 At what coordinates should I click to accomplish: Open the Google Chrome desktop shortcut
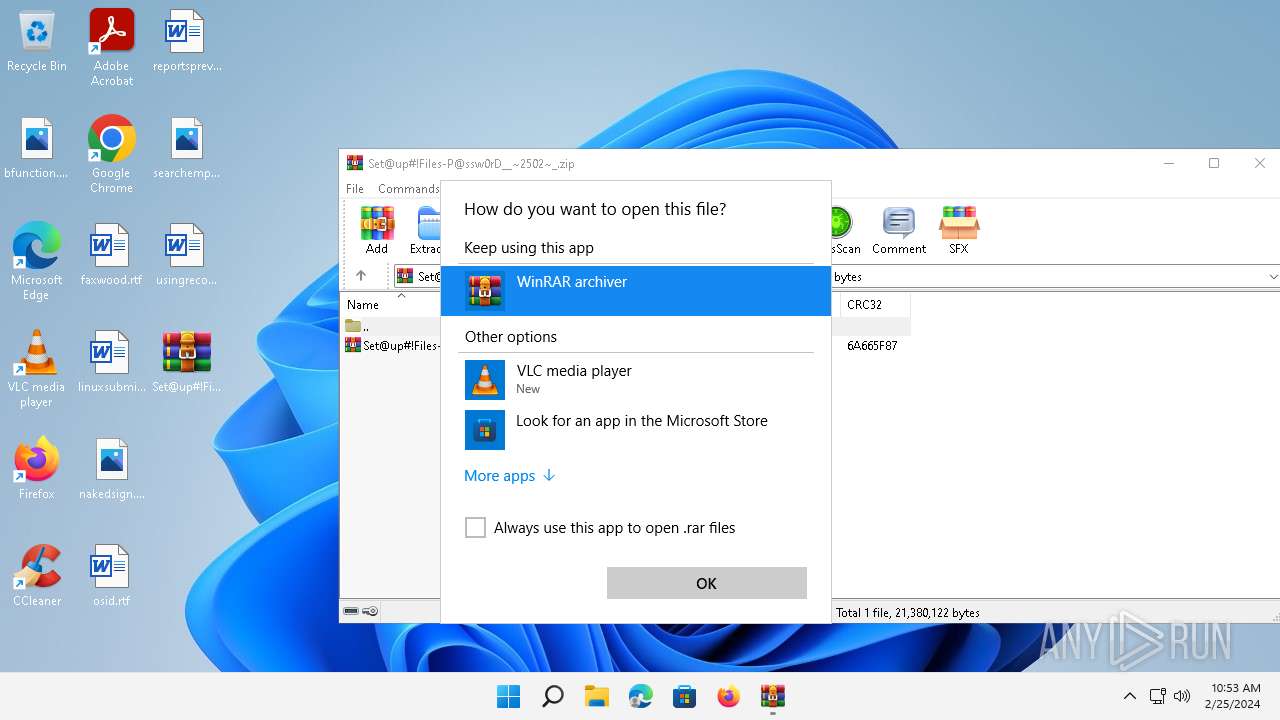pos(112,155)
